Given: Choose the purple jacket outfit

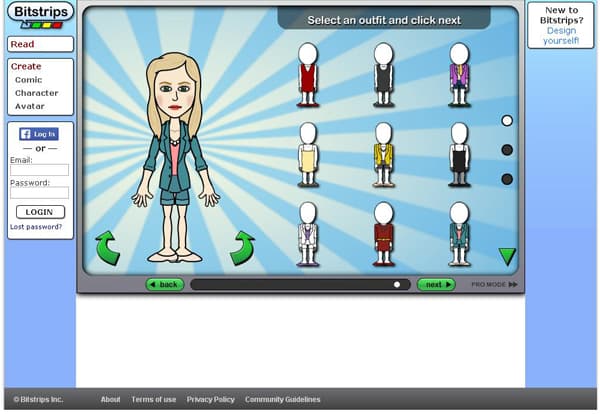Looking at the screenshot, I should point(459,75).
